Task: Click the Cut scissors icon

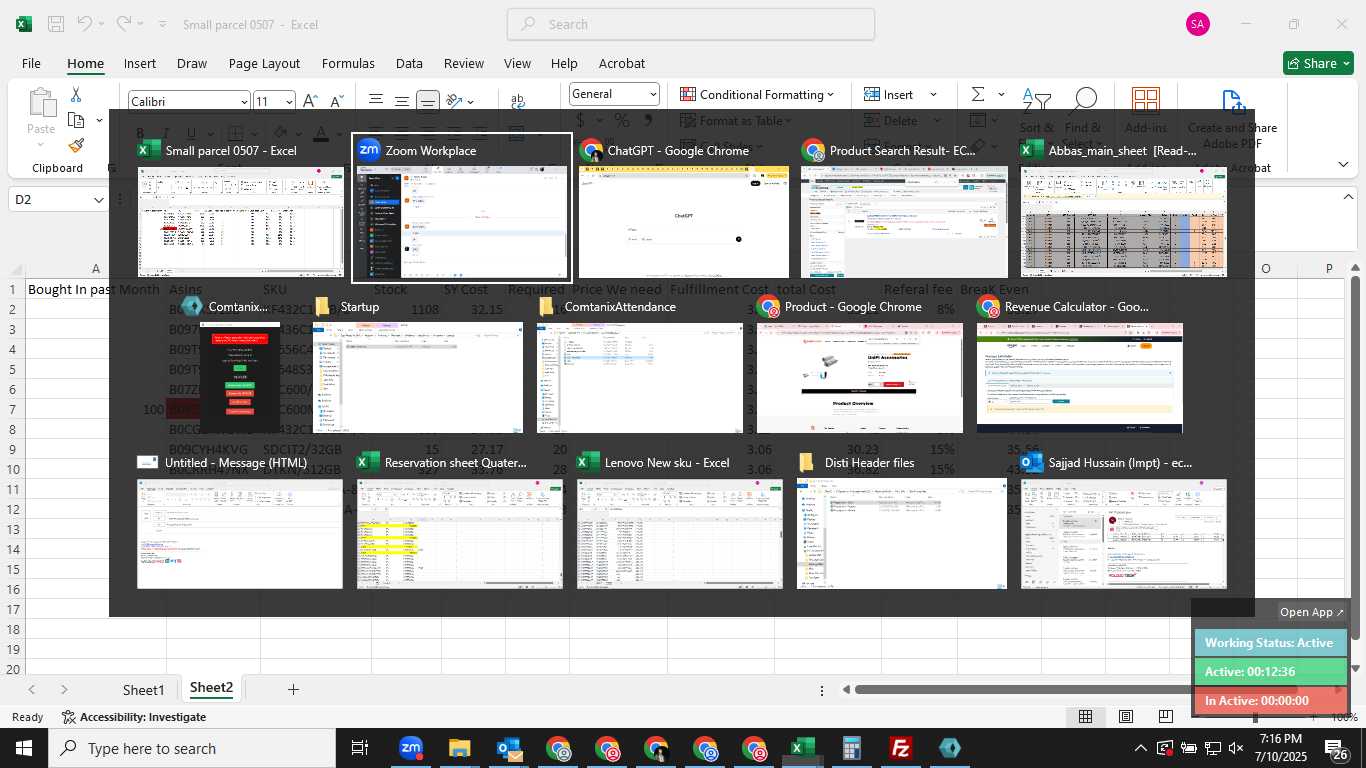Action: (x=76, y=95)
